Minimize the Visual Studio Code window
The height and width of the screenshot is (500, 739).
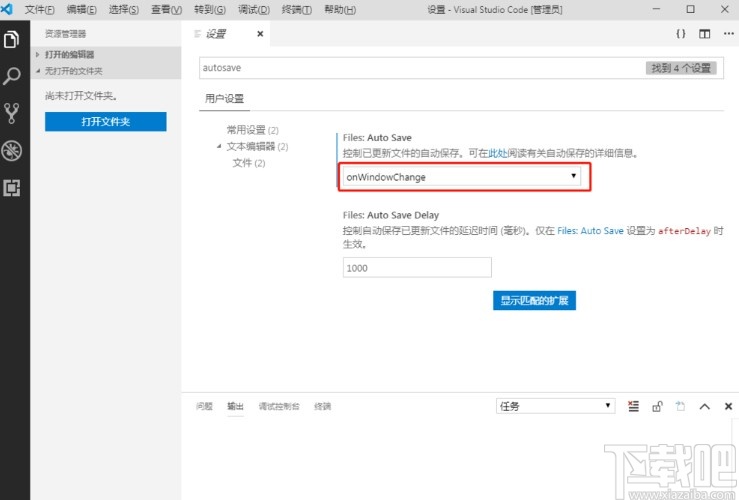[x=657, y=9]
